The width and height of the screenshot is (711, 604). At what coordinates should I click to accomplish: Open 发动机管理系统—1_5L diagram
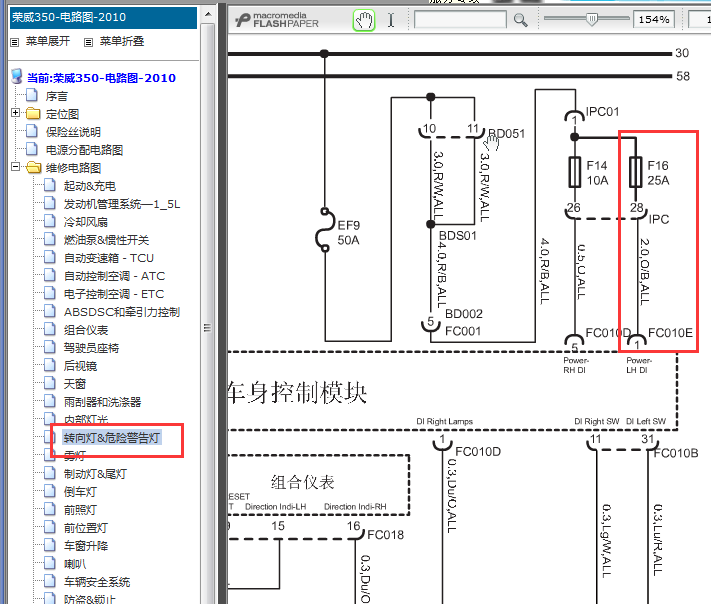[x=122, y=204]
